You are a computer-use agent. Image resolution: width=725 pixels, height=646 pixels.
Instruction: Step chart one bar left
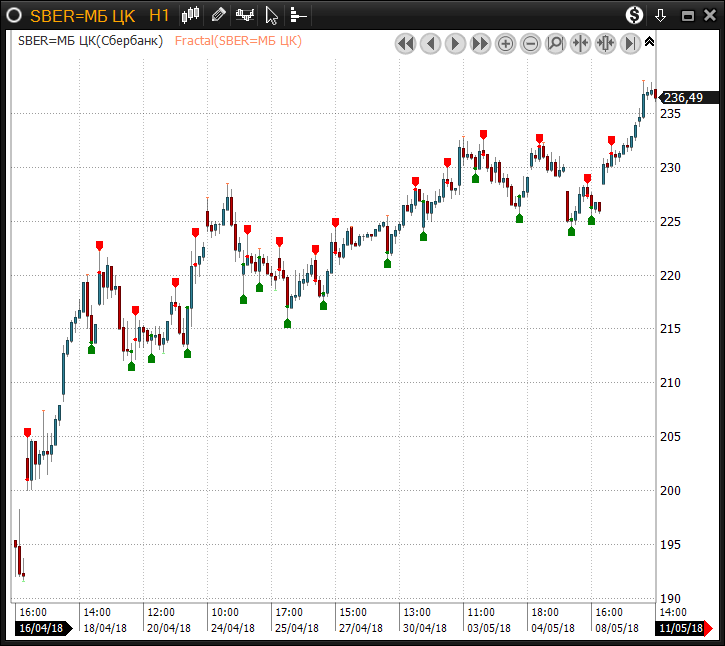click(430, 43)
